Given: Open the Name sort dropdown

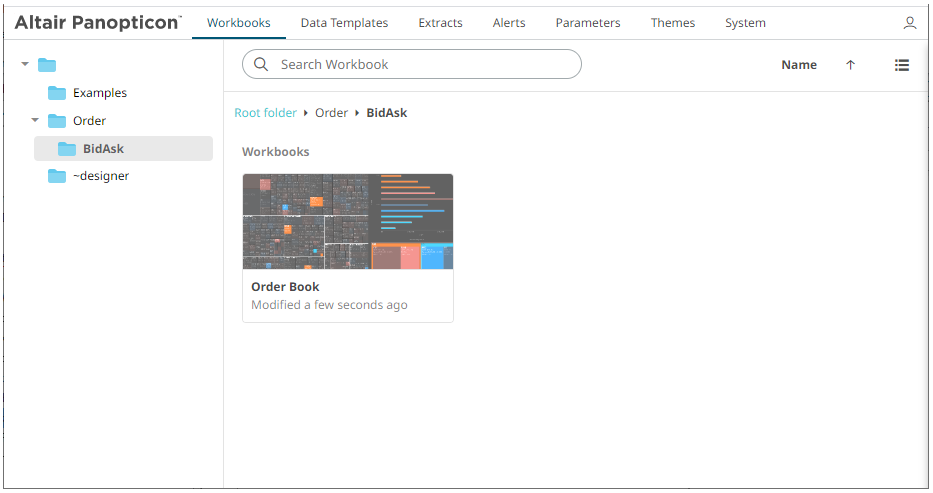Looking at the screenshot, I should click(799, 65).
